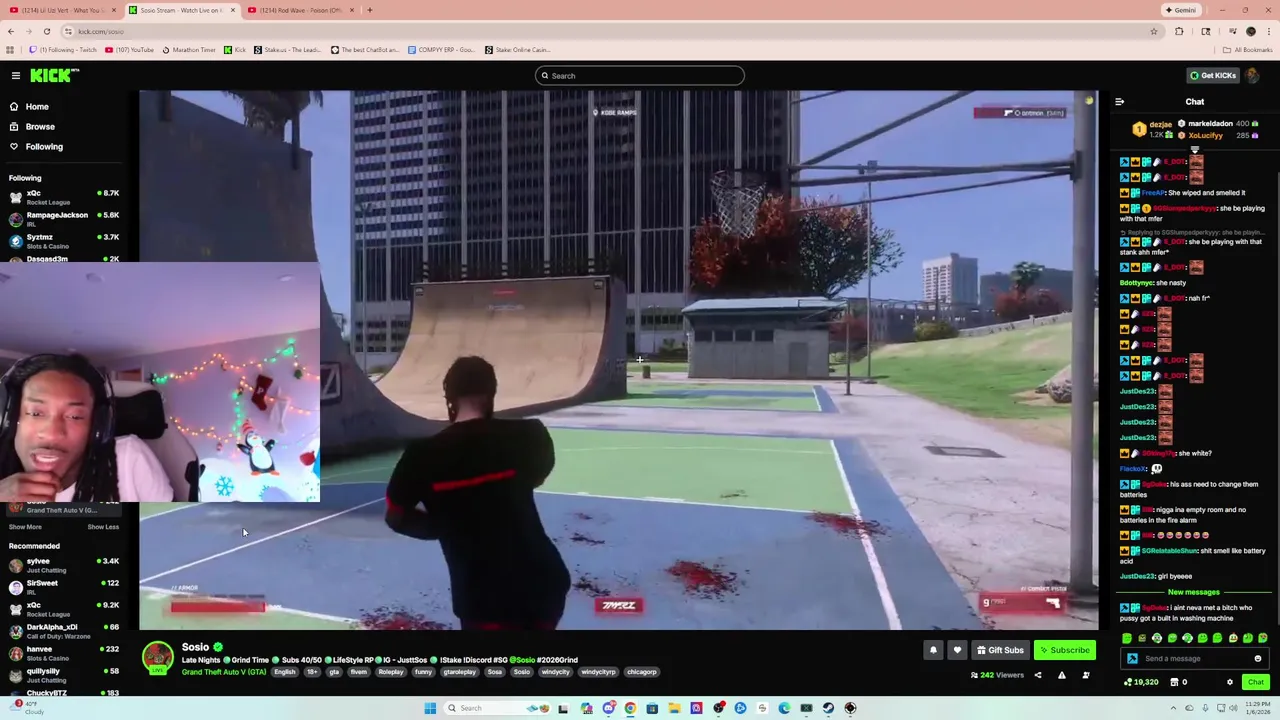The width and height of the screenshot is (1280, 720).
Task: Bookmark this page with star icon
Action: [1153, 31]
